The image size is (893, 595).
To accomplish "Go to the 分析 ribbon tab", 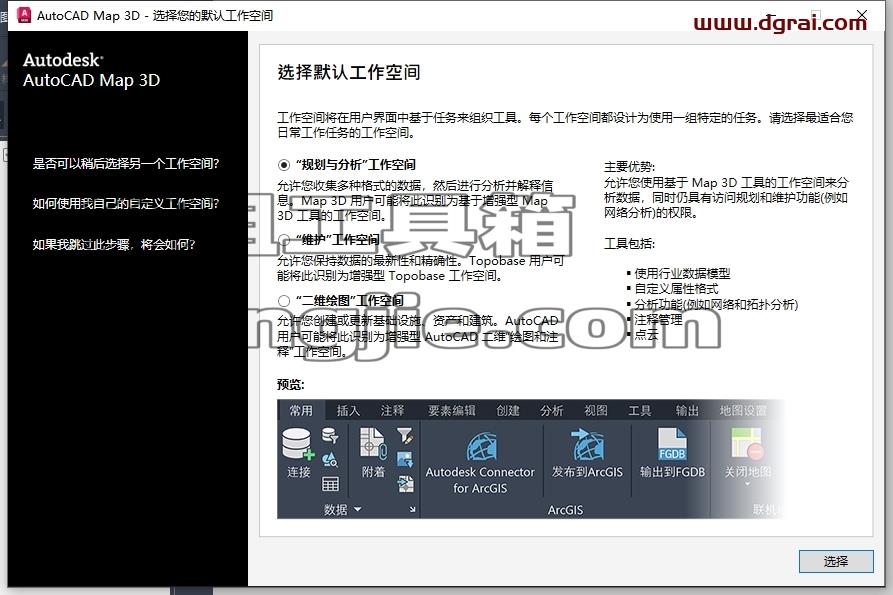I will point(551,411).
